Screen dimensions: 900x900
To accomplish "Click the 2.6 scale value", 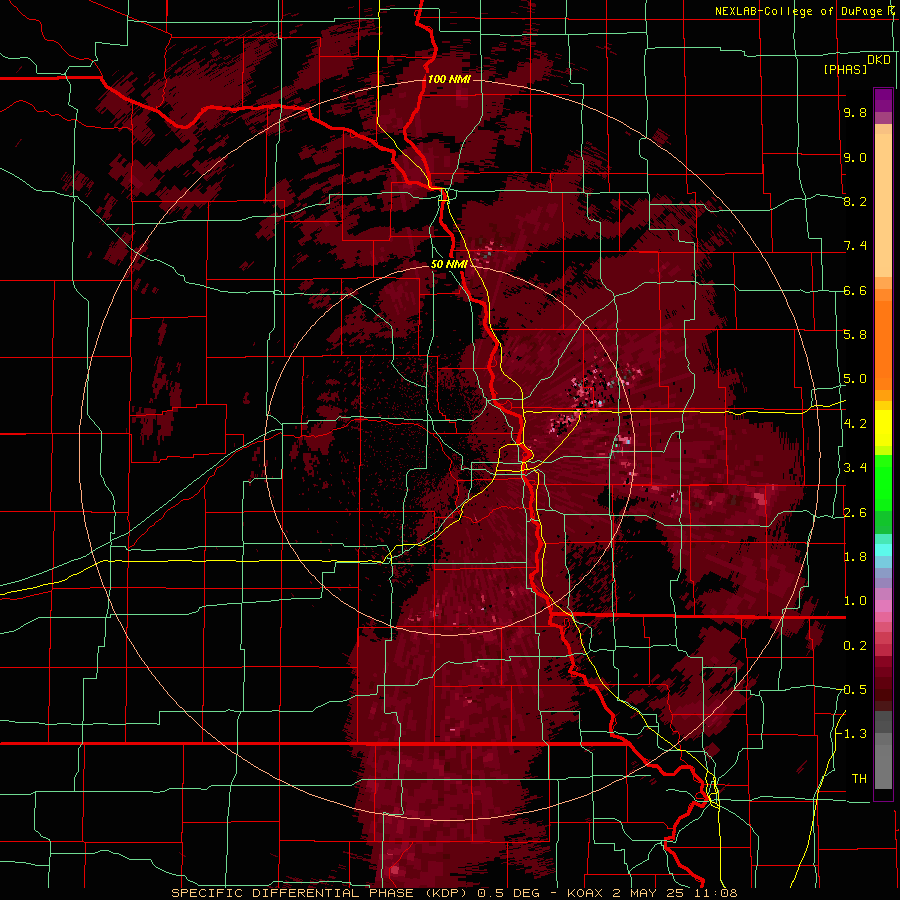I will tap(855, 513).
